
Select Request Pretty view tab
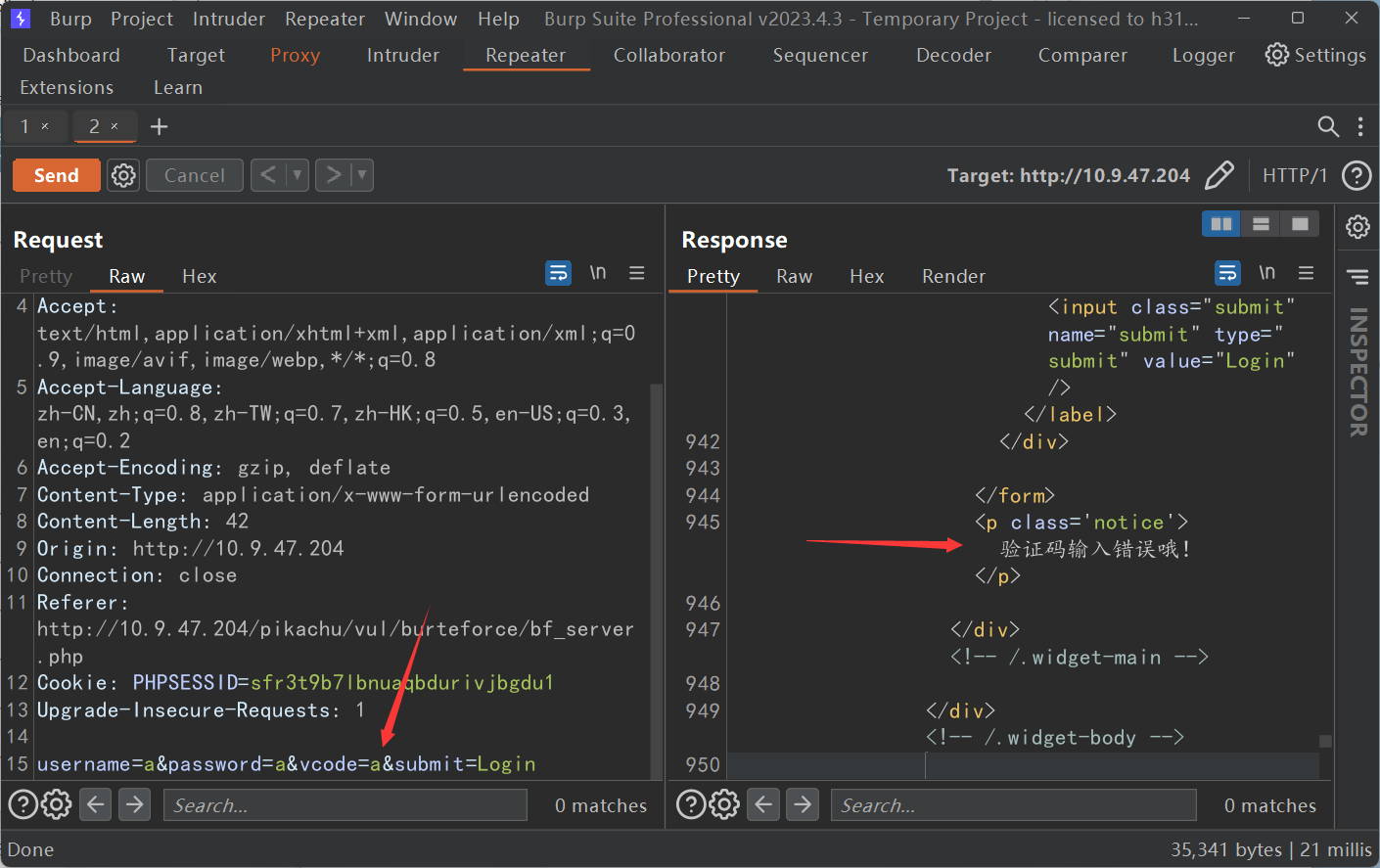pos(46,276)
